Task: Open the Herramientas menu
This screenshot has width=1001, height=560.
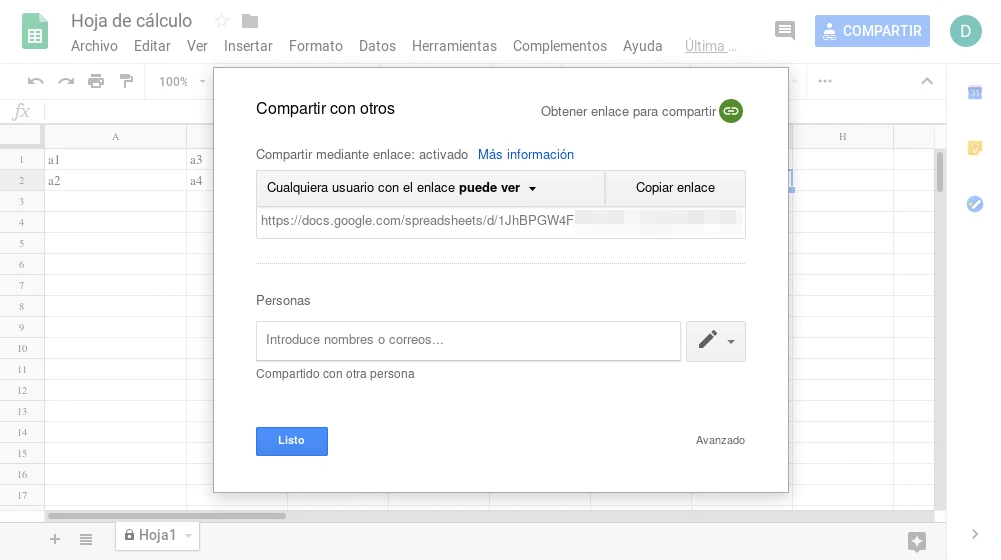Action: tap(454, 46)
